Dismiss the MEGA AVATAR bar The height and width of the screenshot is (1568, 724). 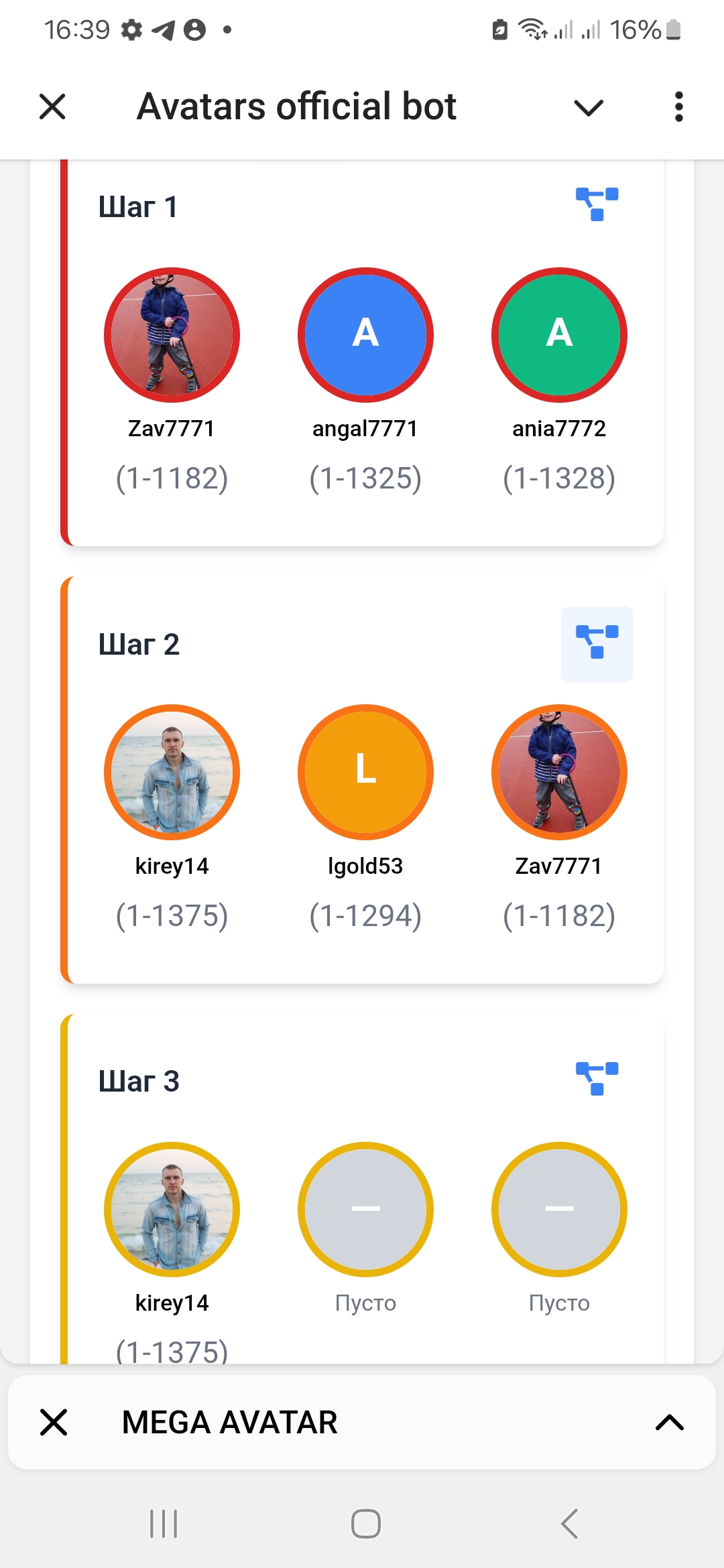pyautogui.click(x=54, y=1422)
